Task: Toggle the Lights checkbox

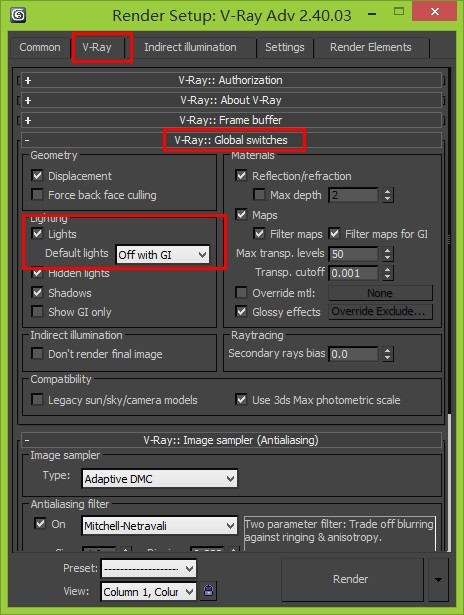Action: pyautogui.click(x=37, y=234)
